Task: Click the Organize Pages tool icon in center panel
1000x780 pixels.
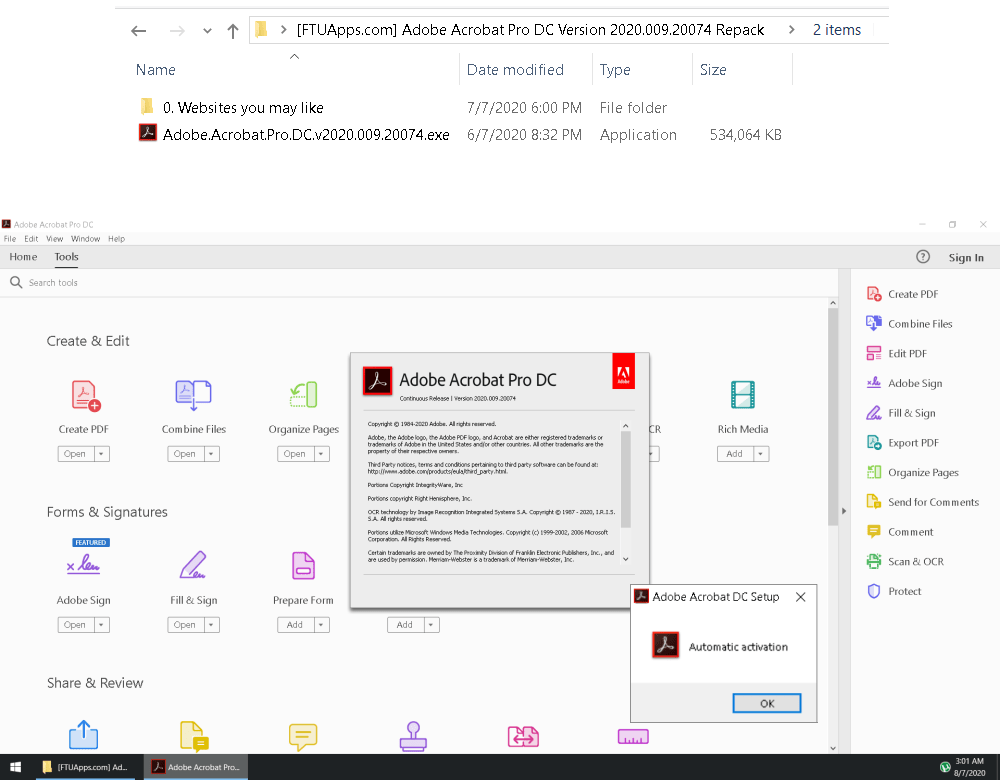Action: [x=304, y=395]
